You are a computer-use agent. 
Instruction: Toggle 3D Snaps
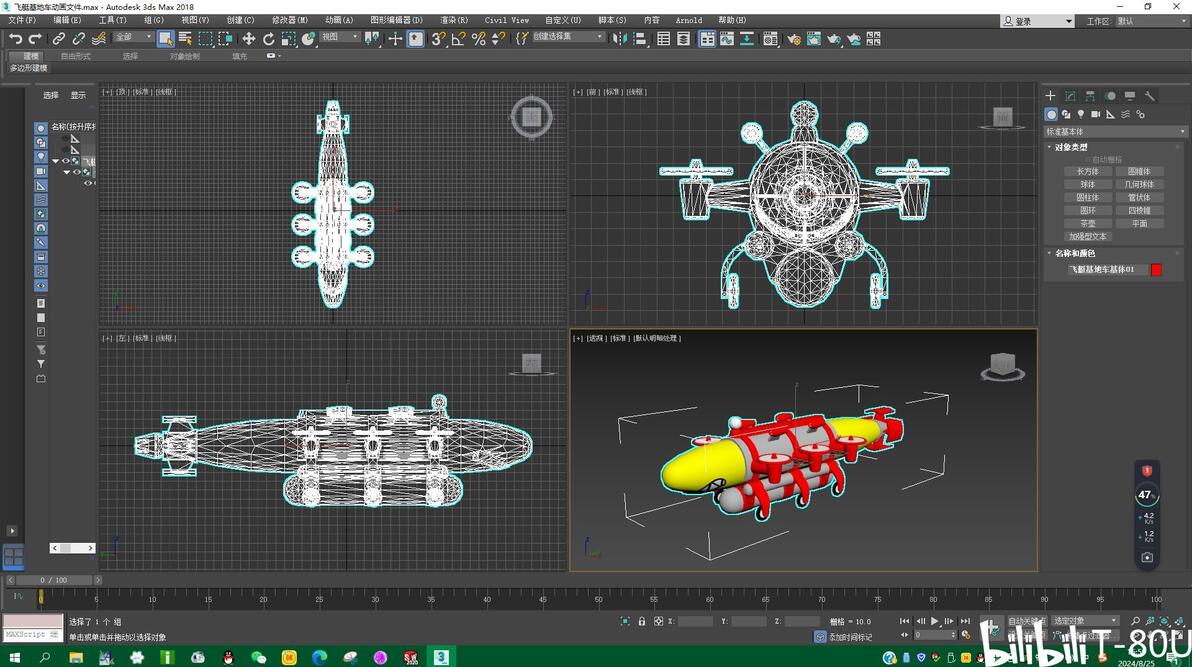click(438, 39)
